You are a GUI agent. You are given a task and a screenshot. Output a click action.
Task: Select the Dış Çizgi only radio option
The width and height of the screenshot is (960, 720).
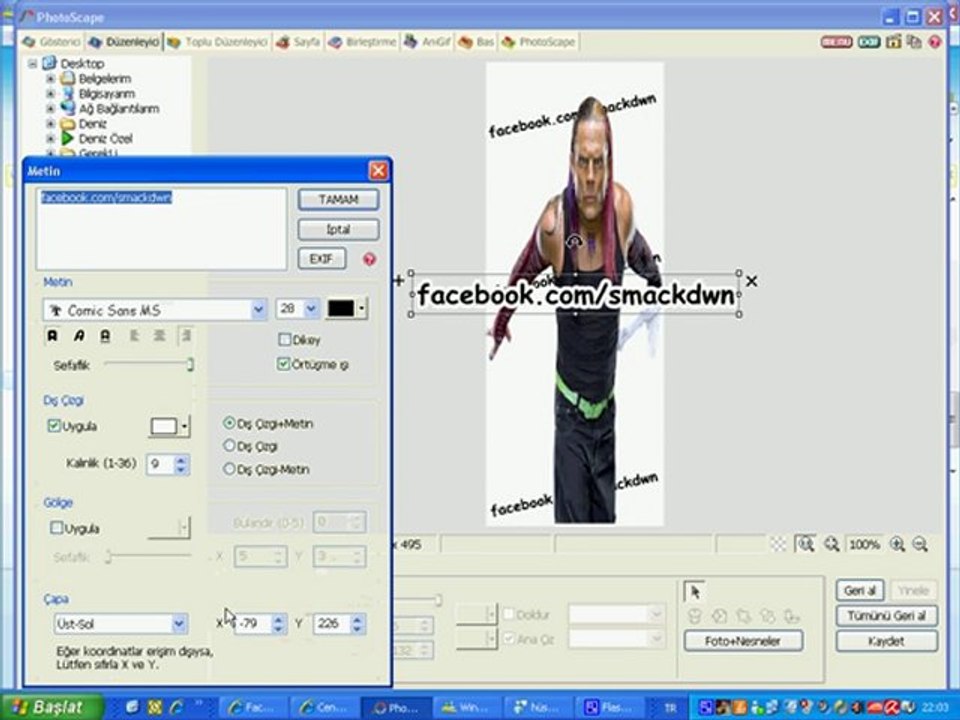pos(229,446)
